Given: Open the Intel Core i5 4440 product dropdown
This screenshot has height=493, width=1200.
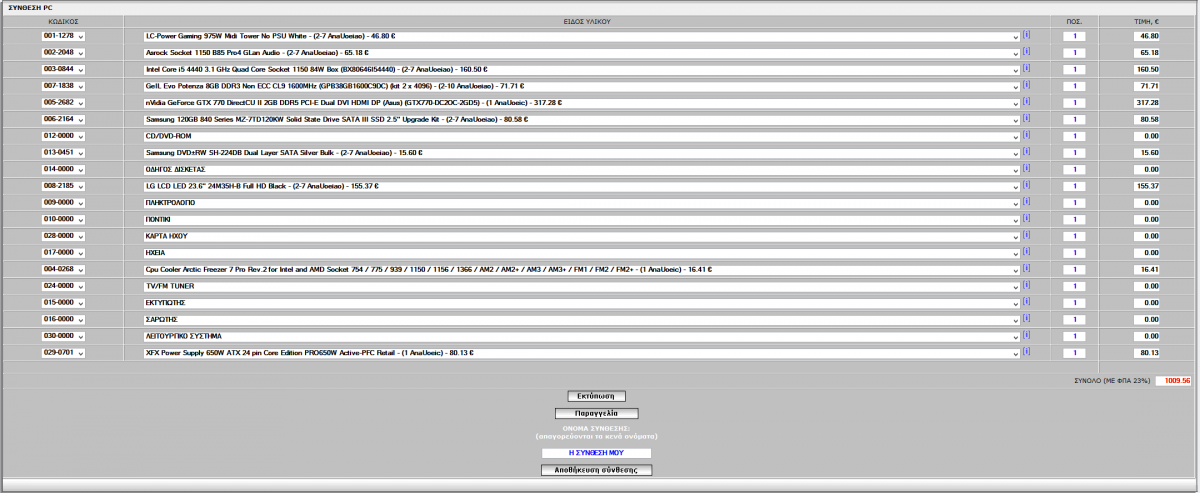Looking at the screenshot, I should tap(581, 70).
